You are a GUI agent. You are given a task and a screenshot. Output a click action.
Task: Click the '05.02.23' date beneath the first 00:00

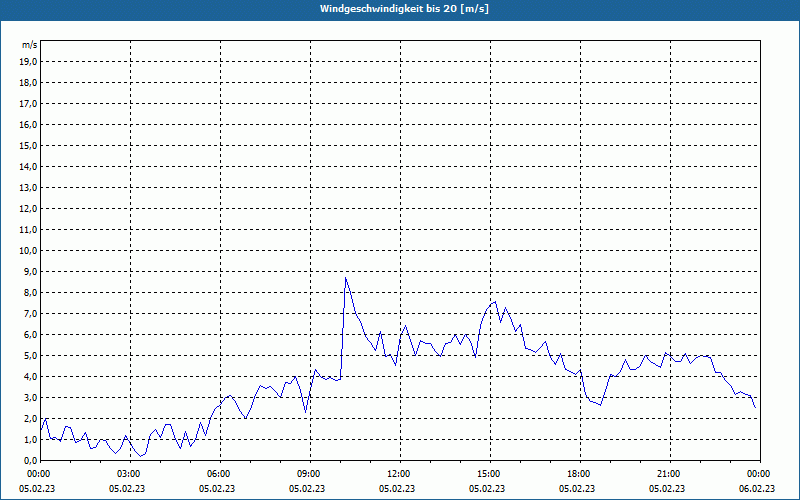pyautogui.click(x=37, y=489)
